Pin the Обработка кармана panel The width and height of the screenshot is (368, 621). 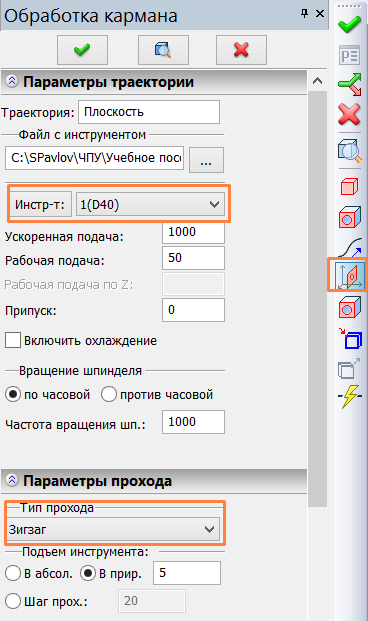pos(304,14)
